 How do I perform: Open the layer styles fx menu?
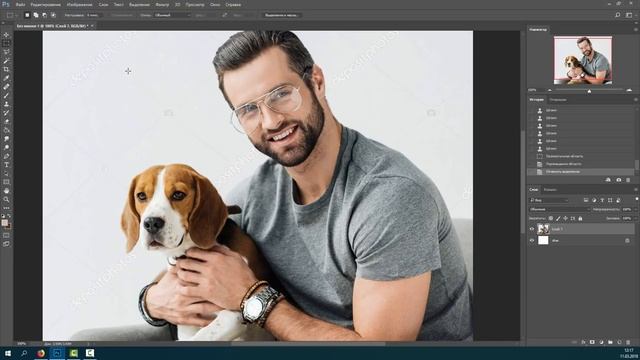click(583, 342)
